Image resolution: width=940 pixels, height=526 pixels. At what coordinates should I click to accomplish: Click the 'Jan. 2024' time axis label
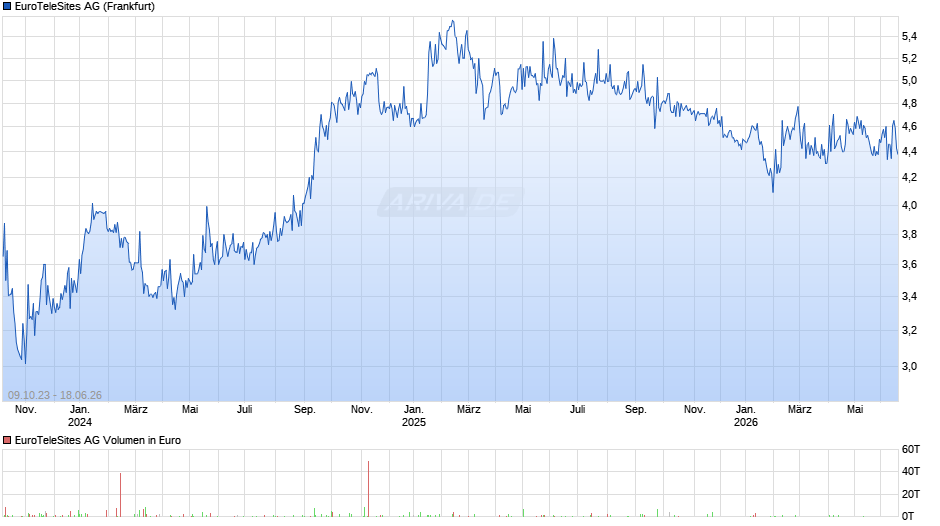80,416
